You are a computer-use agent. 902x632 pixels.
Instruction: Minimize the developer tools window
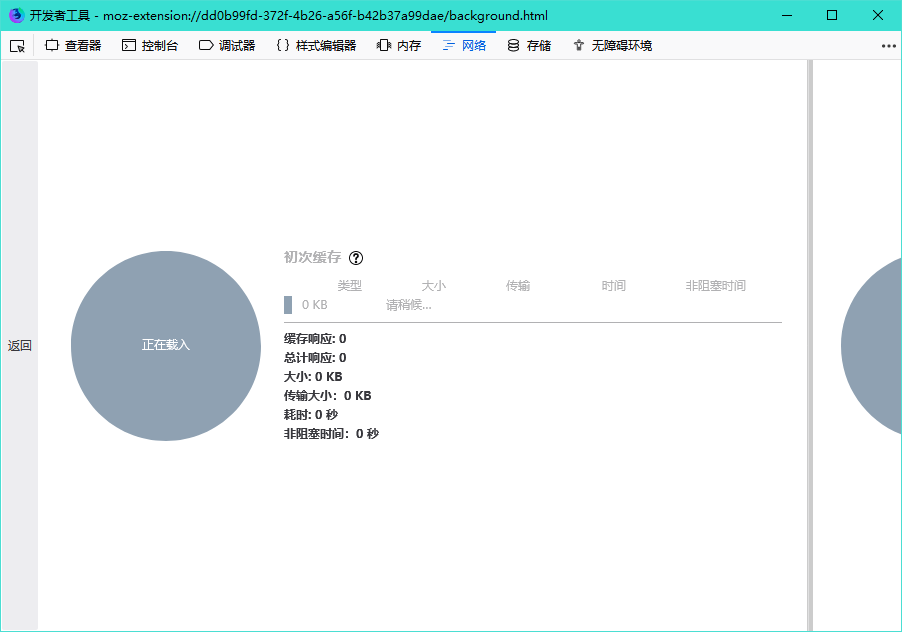tap(787, 16)
